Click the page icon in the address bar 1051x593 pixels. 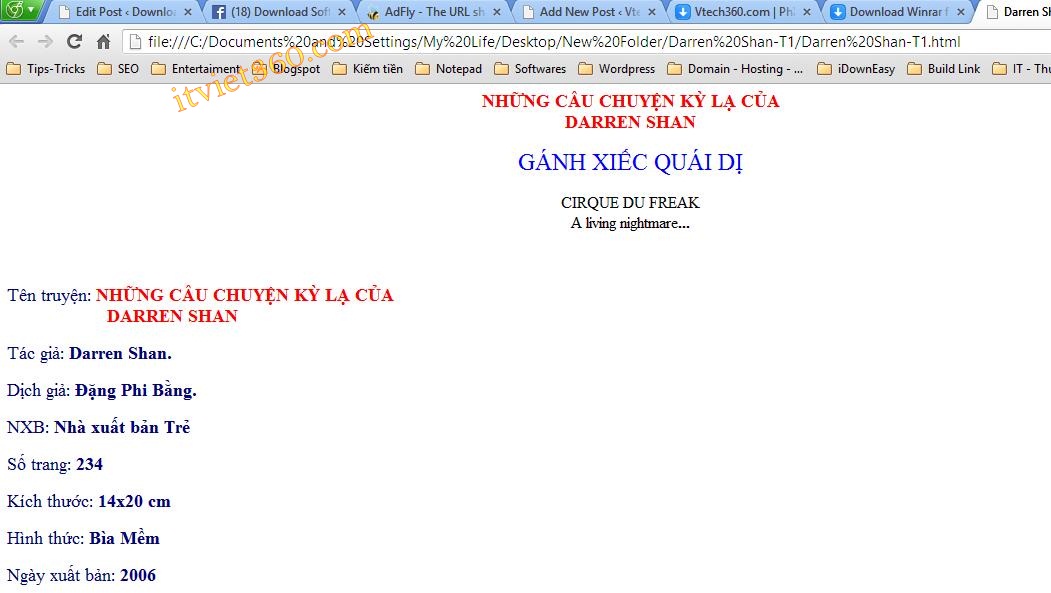pyautogui.click(x=133, y=43)
